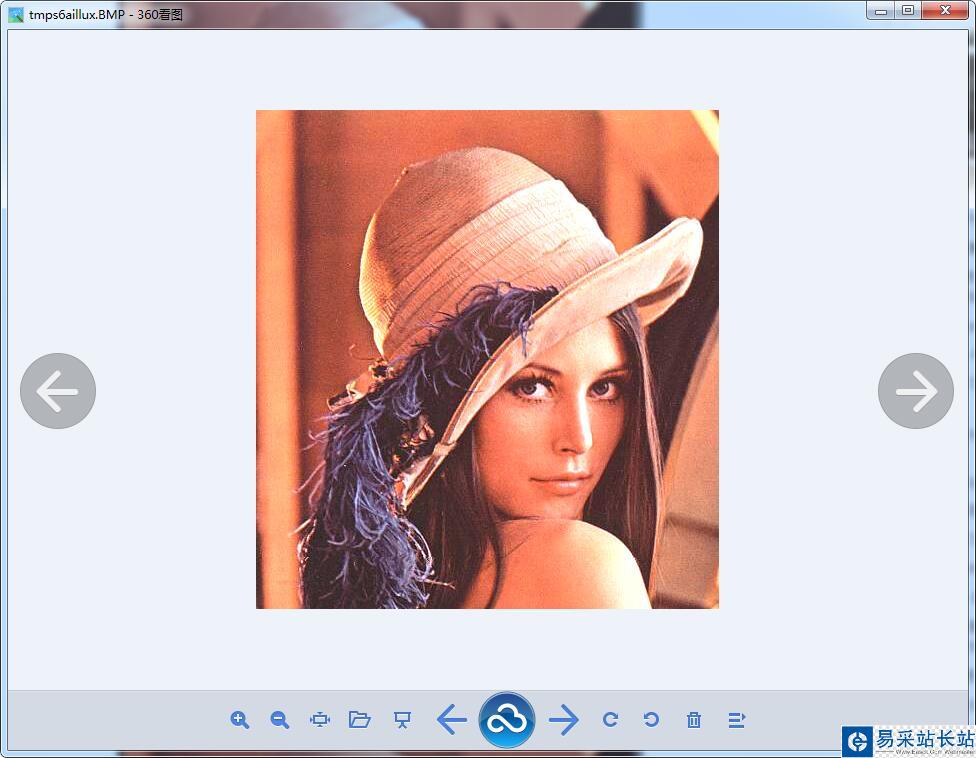Rotate the image counterclockwise

click(651, 720)
